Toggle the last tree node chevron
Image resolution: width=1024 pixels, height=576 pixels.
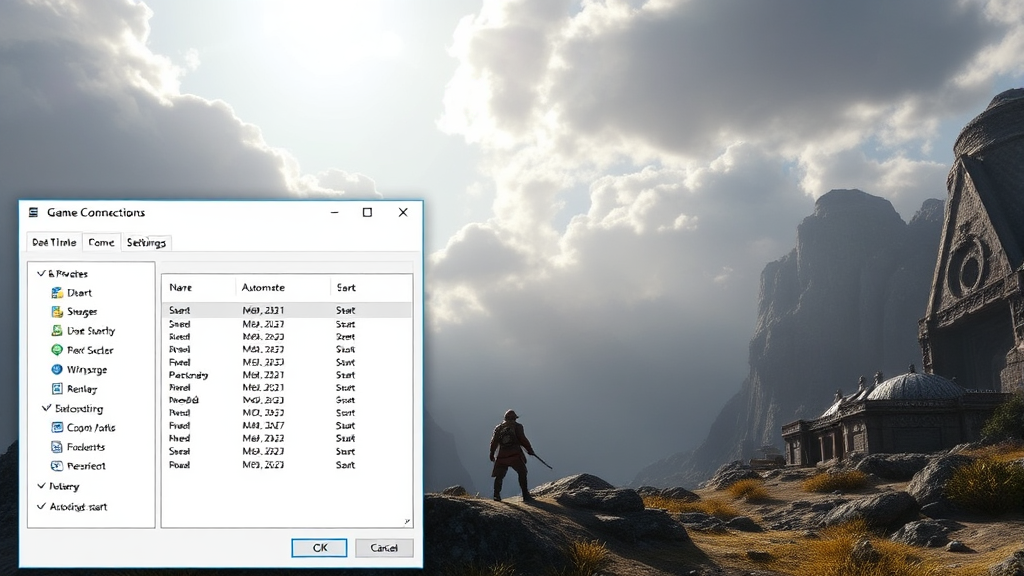point(41,507)
